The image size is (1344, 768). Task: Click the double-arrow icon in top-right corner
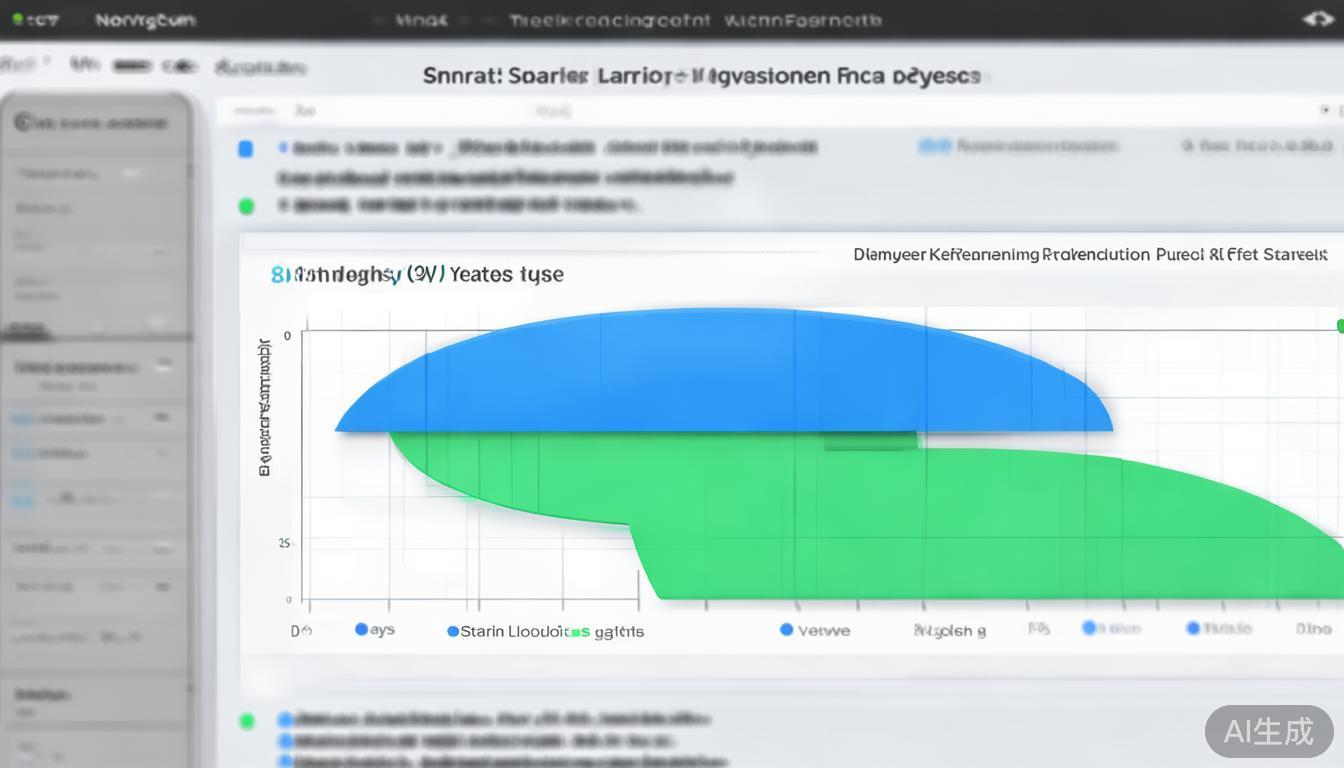tap(1318, 19)
